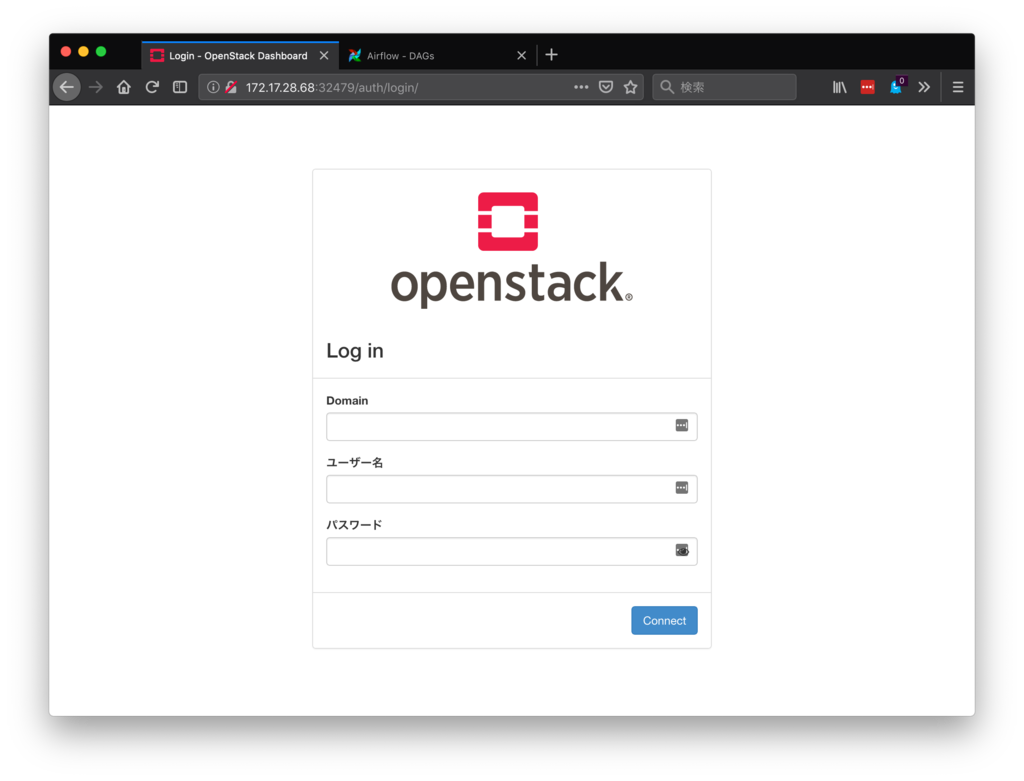1024x781 pixels.
Task: Close the window with red button
Action: coord(65,52)
